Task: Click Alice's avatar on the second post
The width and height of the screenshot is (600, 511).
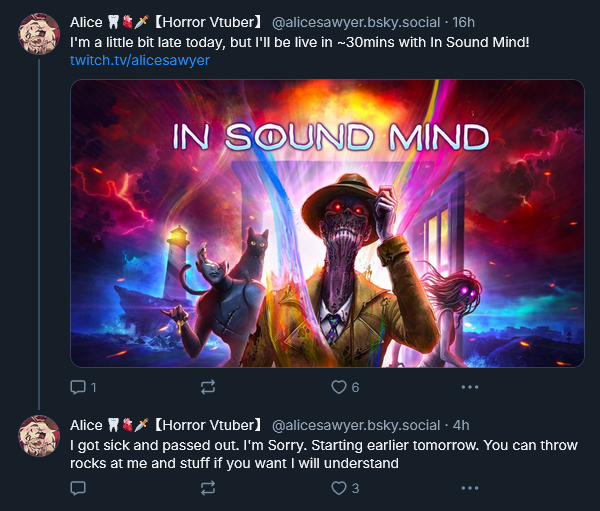Action: (x=40, y=436)
